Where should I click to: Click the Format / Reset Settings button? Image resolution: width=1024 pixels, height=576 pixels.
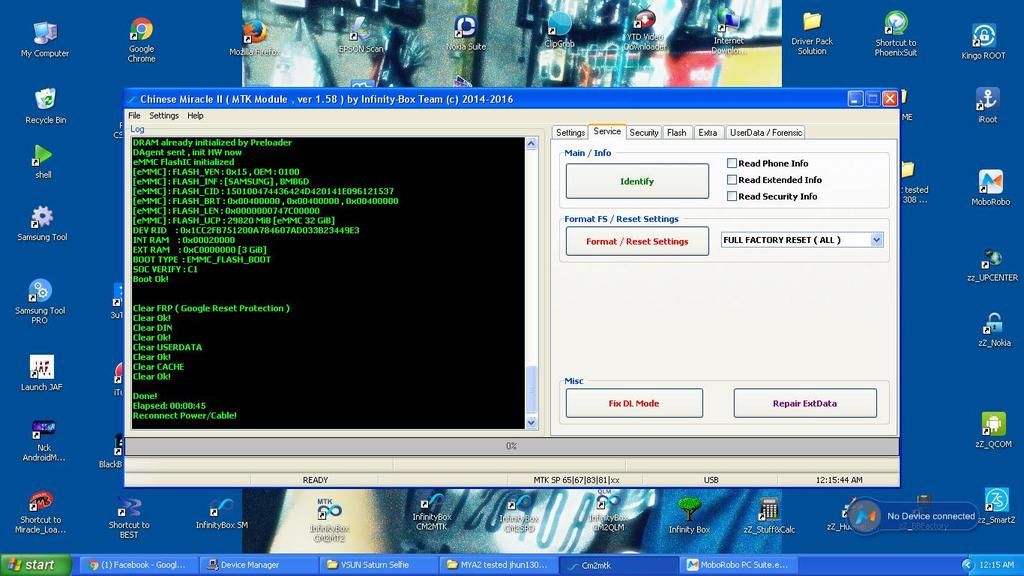pyautogui.click(x=637, y=241)
